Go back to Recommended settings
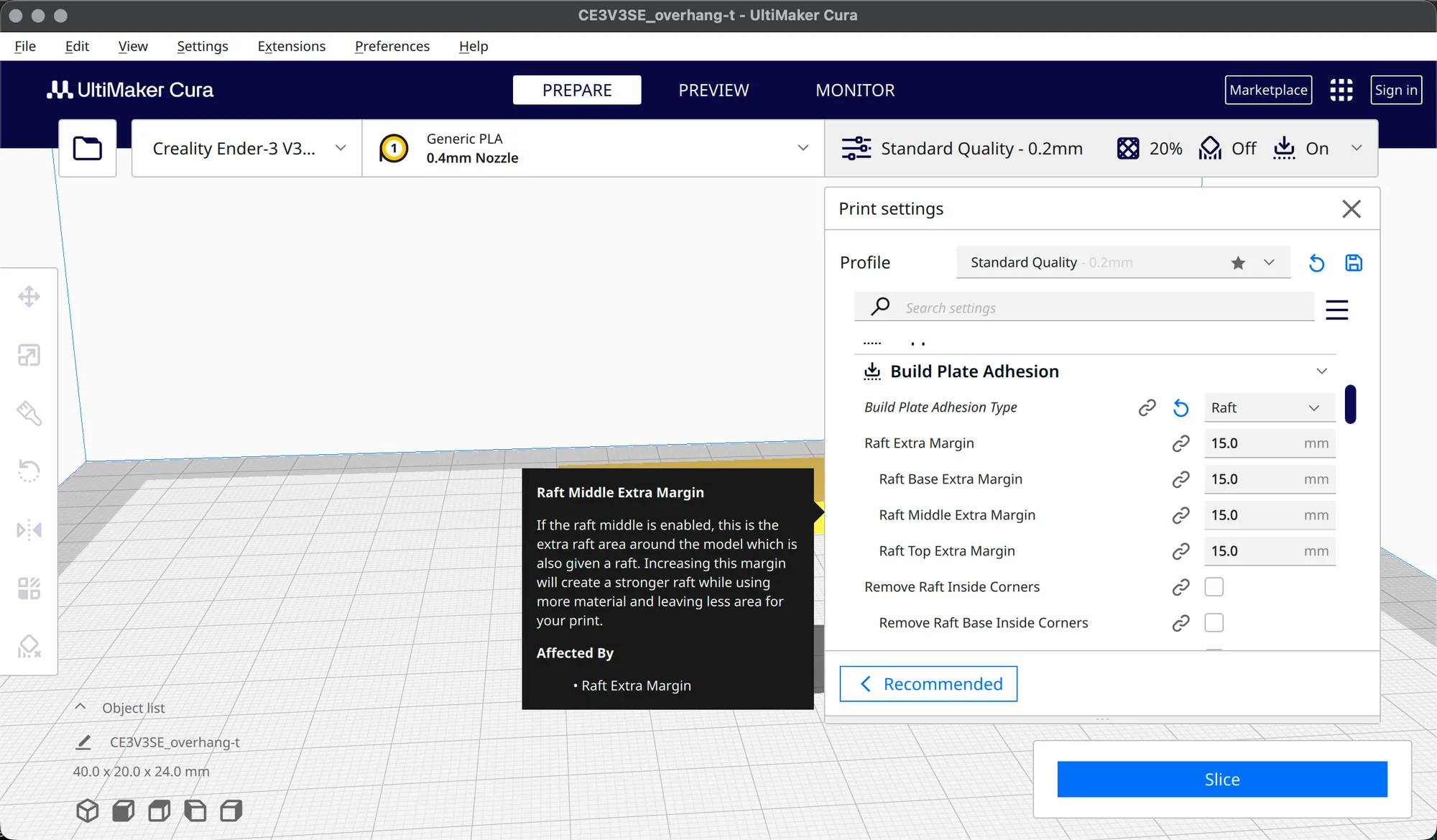Viewport: 1437px width, 840px height. [928, 683]
